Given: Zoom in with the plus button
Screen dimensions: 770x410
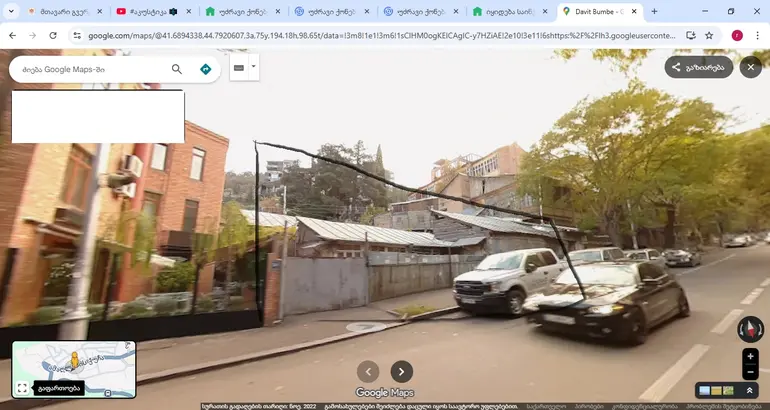Looking at the screenshot, I should pyautogui.click(x=750, y=356).
